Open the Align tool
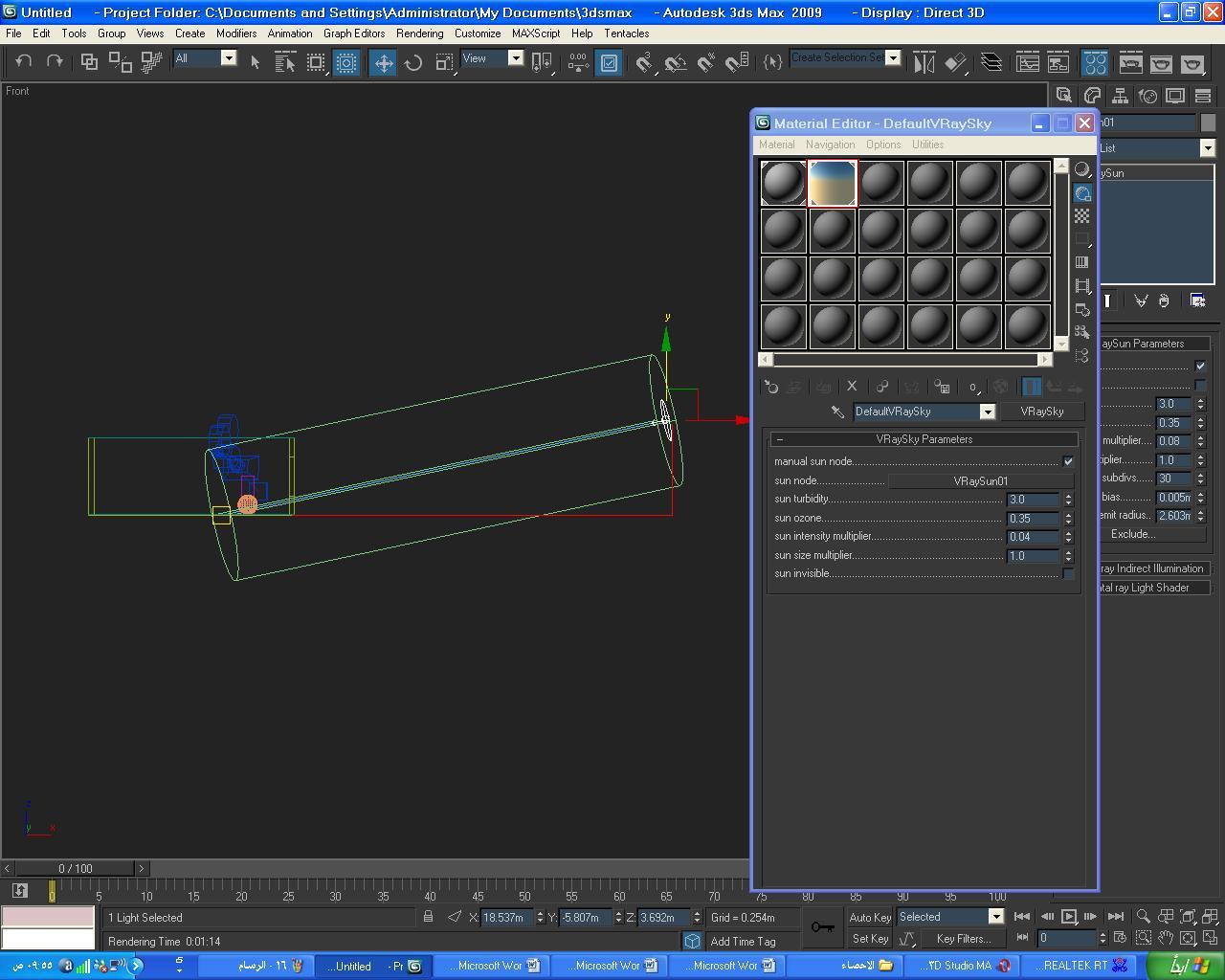 tap(955, 62)
